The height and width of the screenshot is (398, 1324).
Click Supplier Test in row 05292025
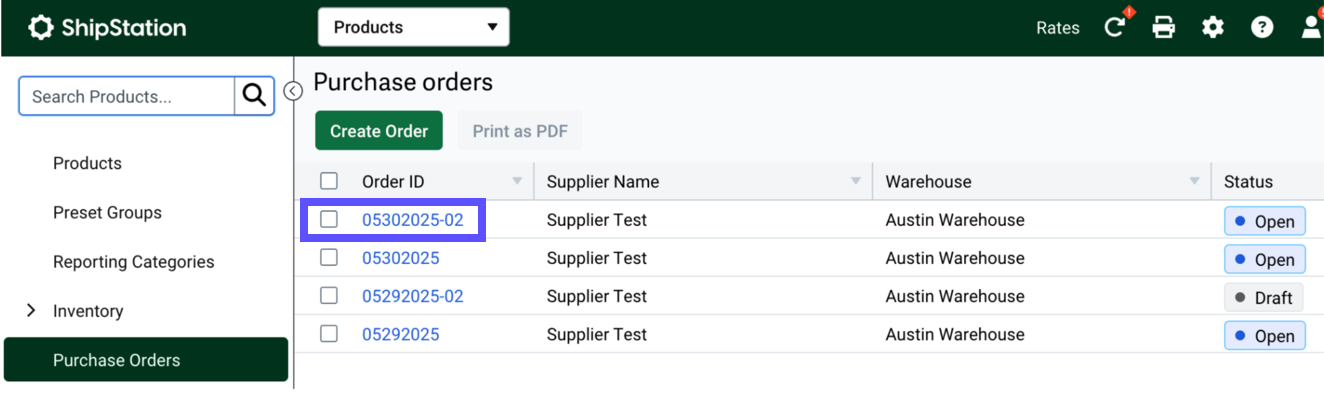point(597,334)
